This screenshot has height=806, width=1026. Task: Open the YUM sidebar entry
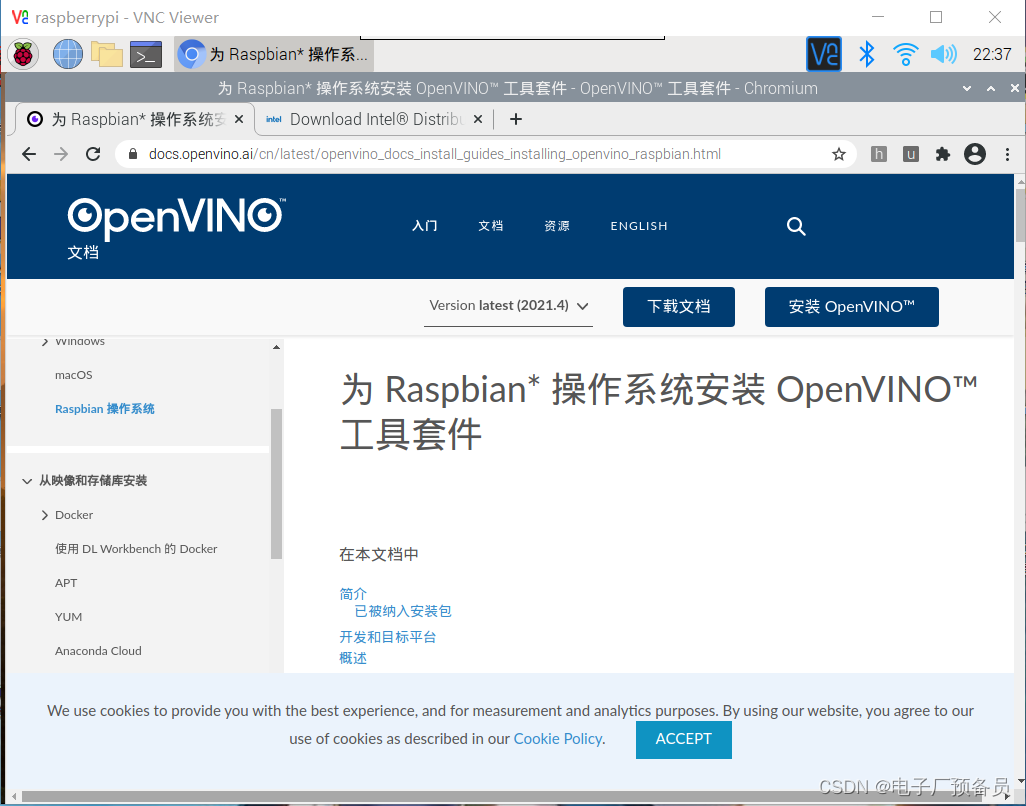(x=69, y=617)
